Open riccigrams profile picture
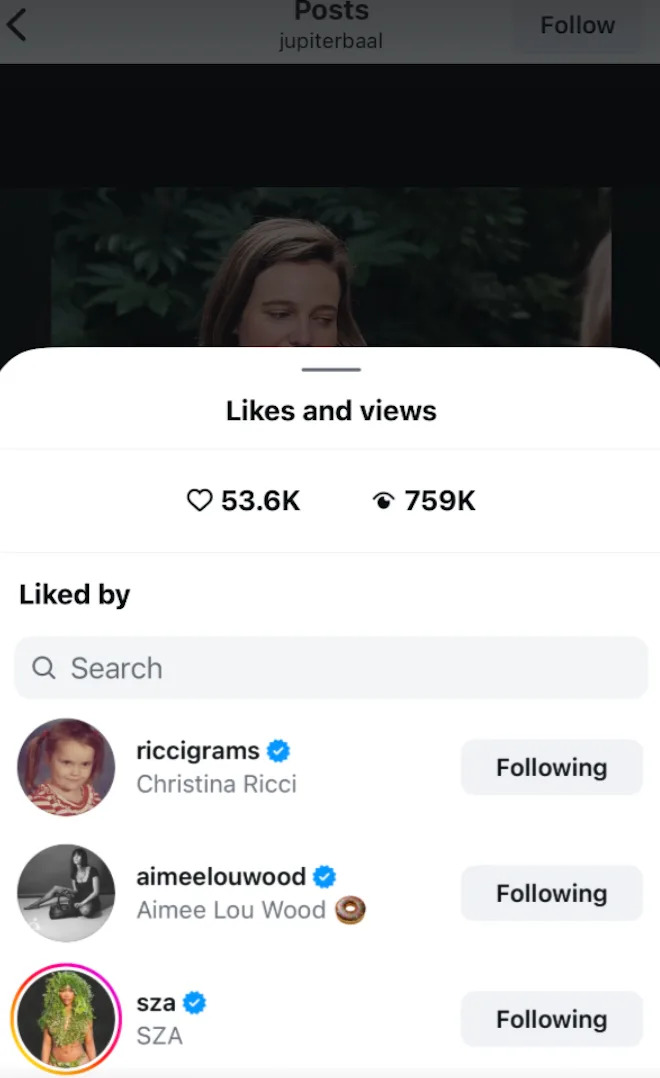660x1078 pixels. [x=66, y=767]
